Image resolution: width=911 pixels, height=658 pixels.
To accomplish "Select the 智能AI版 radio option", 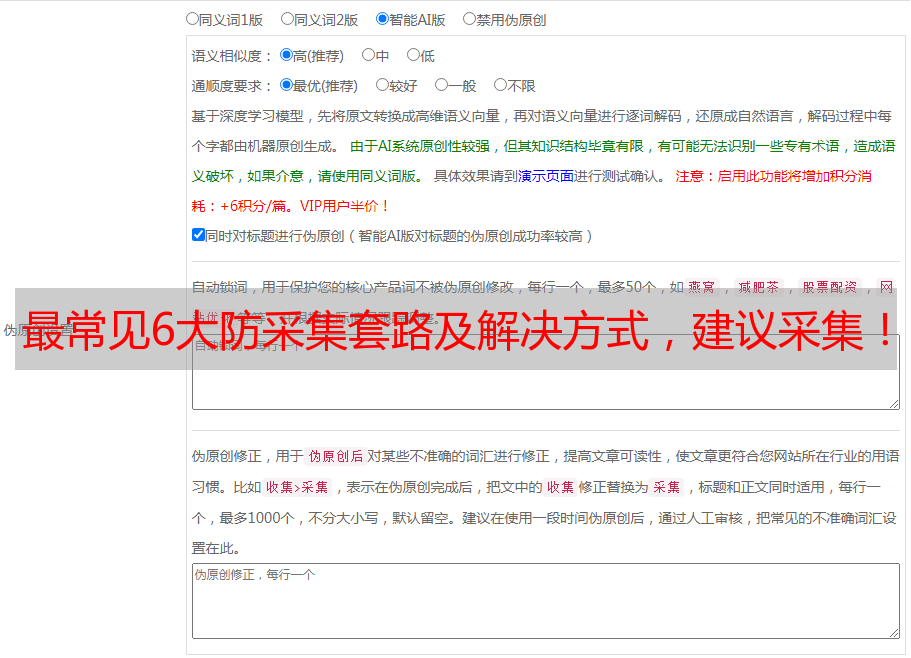I will tap(383, 19).
